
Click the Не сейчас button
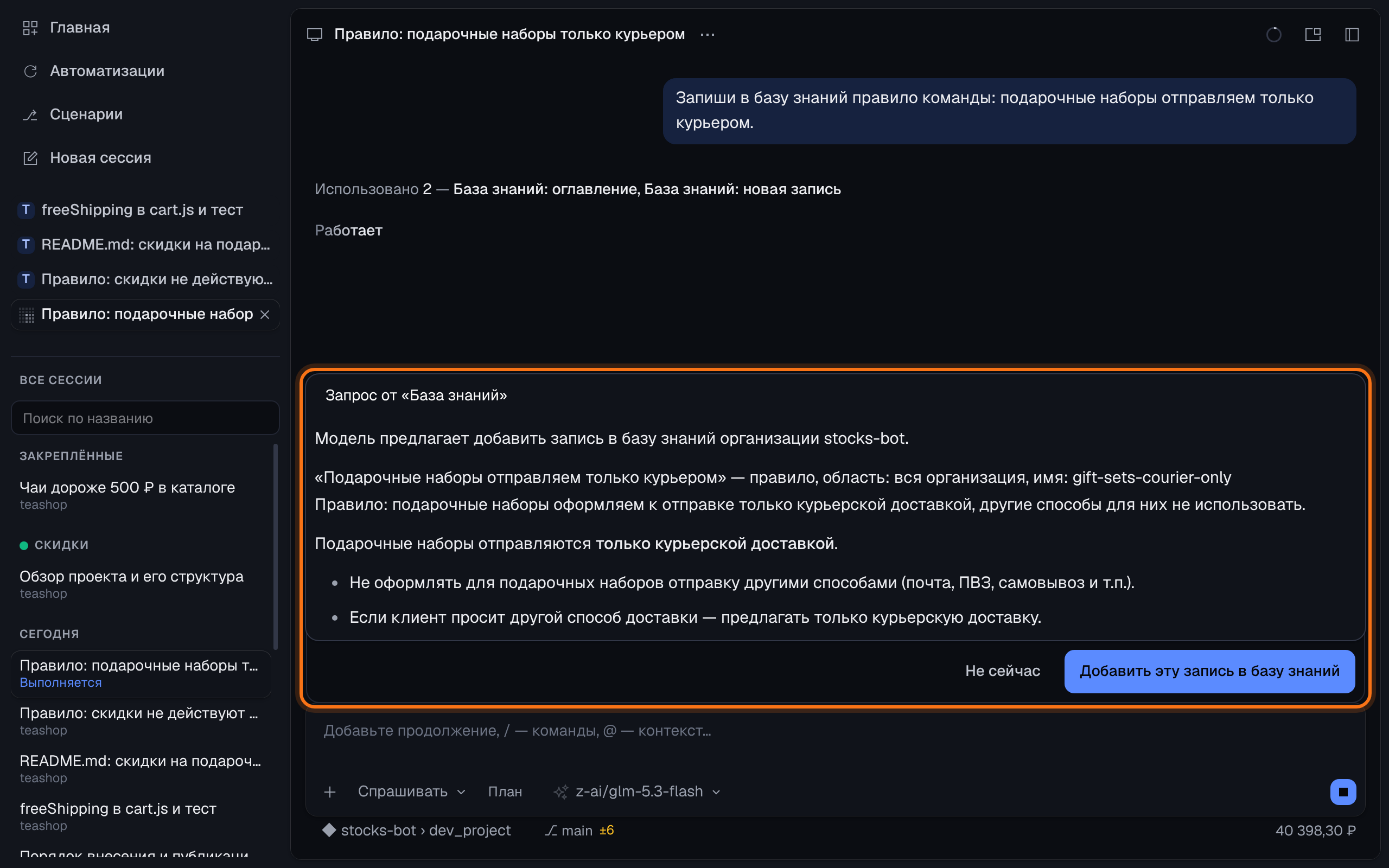coord(1002,671)
